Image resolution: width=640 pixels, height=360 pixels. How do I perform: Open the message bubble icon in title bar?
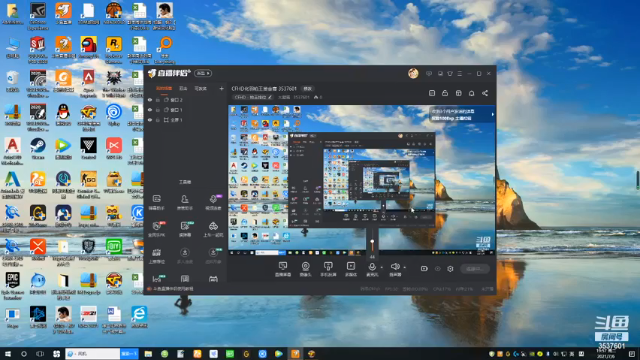(x=429, y=74)
